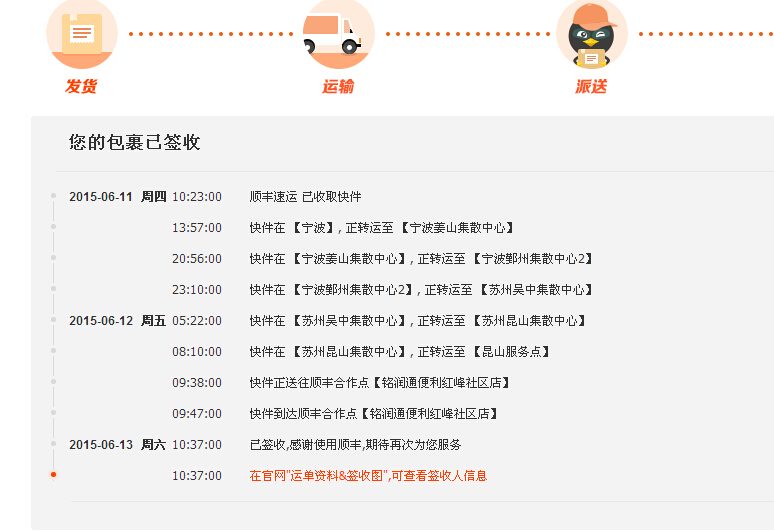Select the 发货 stage label

coord(81,86)
